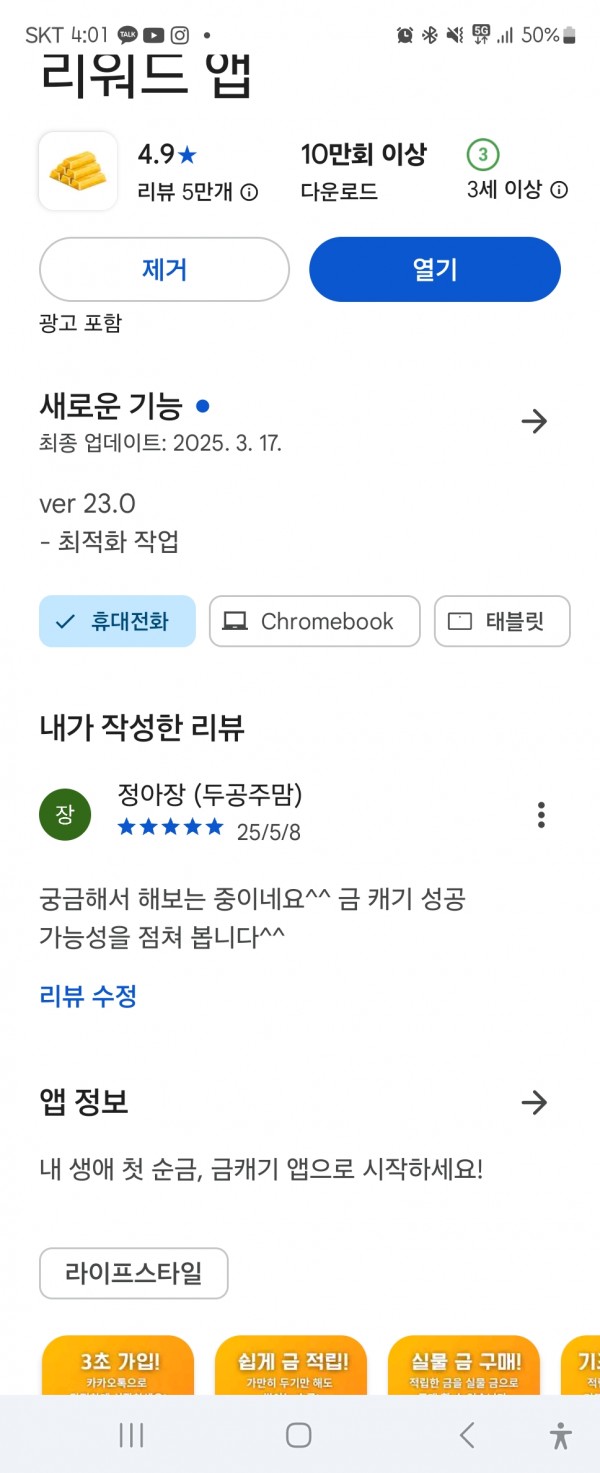Open the 3초 가입! screenshot thumbnail

[x=118, y=1365]
